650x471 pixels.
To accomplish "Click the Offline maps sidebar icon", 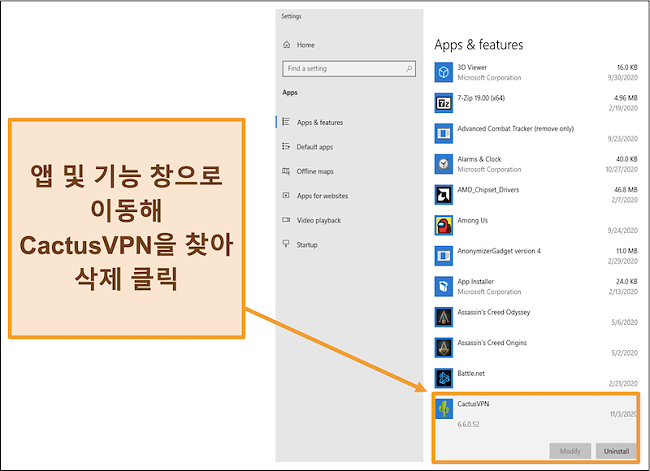I will click(286, 171).
